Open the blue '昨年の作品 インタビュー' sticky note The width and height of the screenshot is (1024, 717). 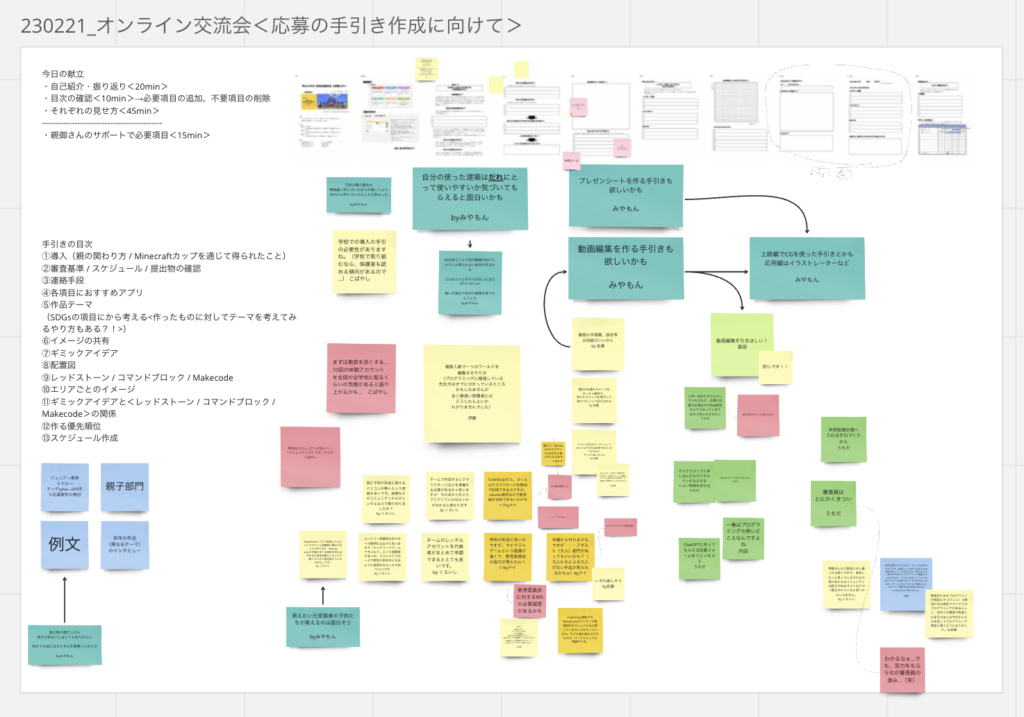click(124, 545)
